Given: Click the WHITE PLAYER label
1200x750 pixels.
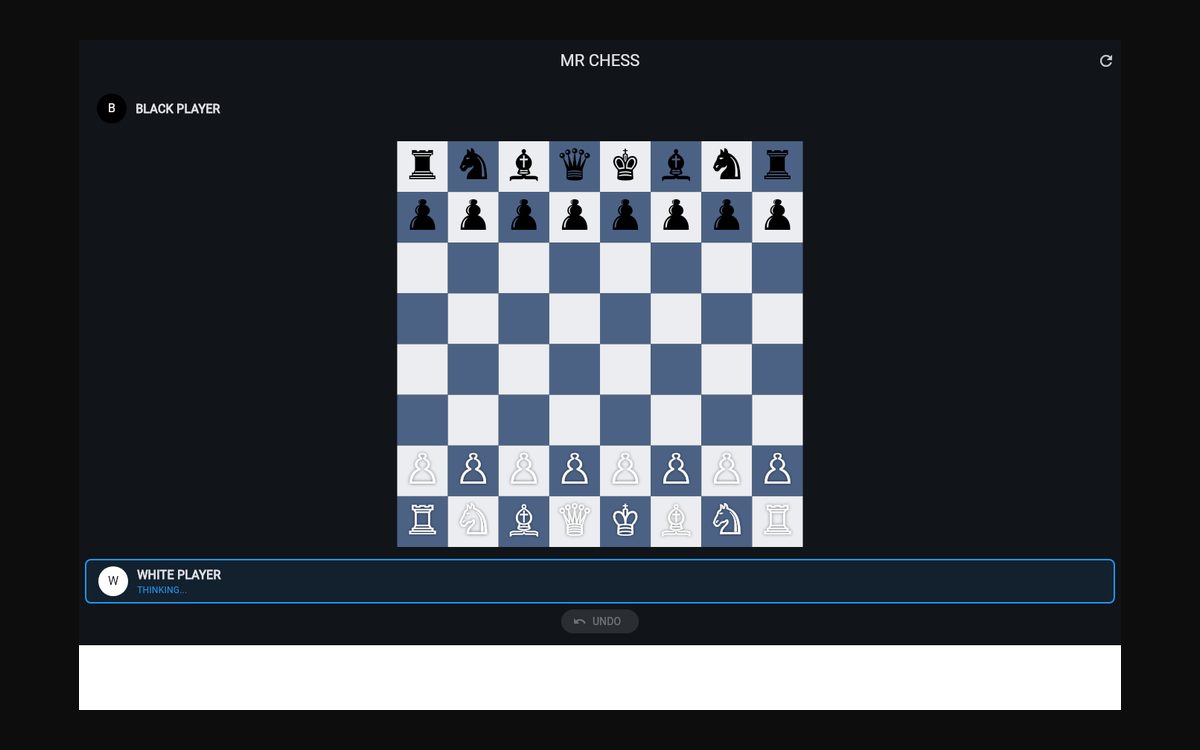Looking at the screenshot, I should (179, 575).
